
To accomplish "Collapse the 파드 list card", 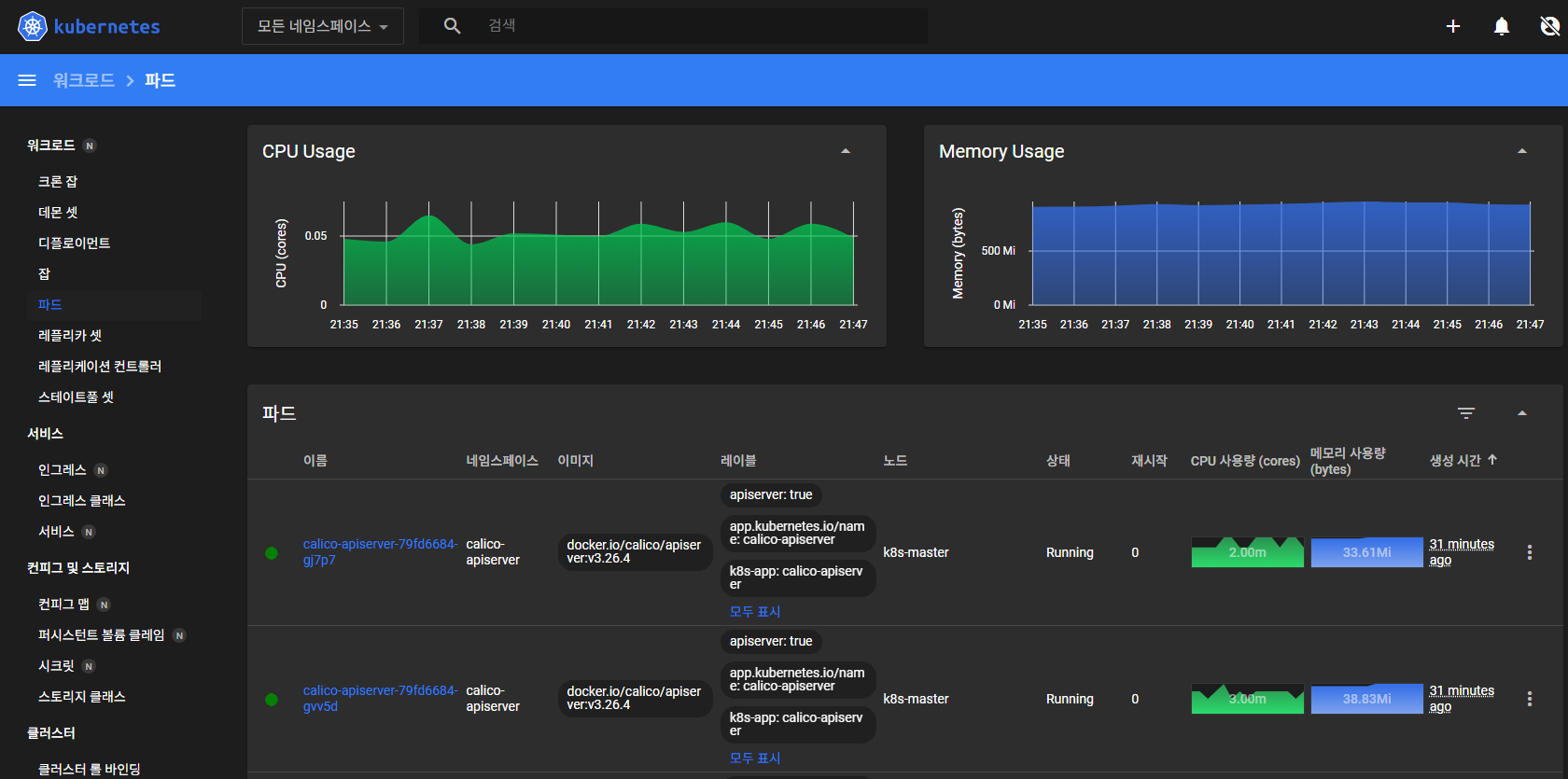I will coord(1522,413).
